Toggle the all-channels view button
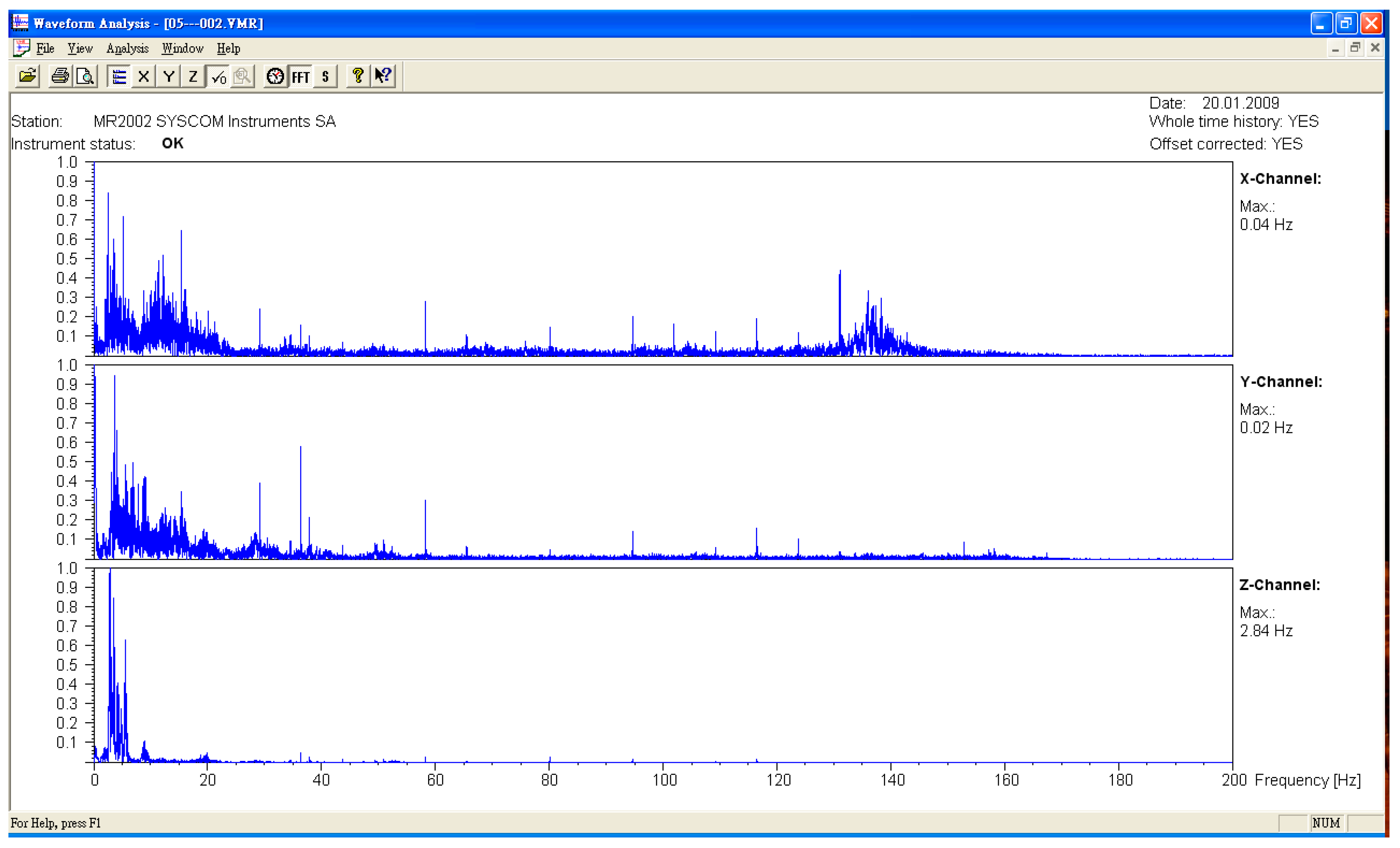Image resolution: width=1400 pixels, height=848 pixels. pos(119,76)
